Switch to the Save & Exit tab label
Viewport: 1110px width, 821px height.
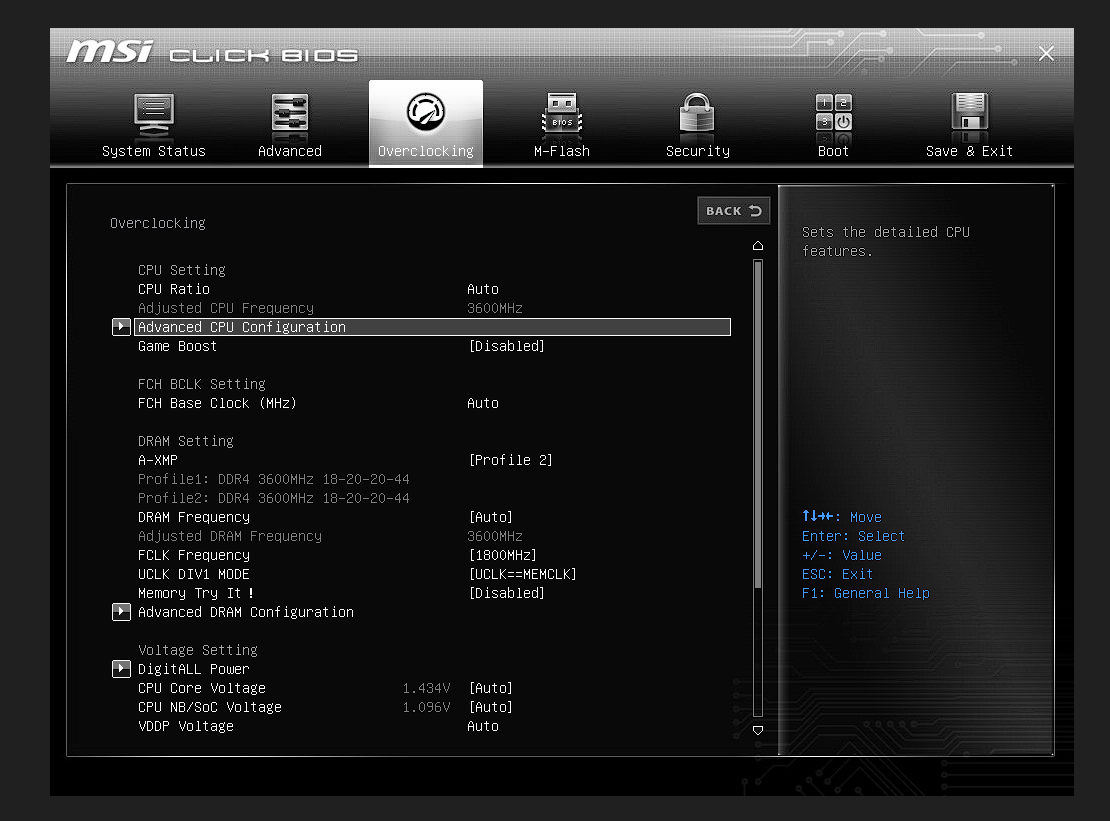(x=969, y=151)
